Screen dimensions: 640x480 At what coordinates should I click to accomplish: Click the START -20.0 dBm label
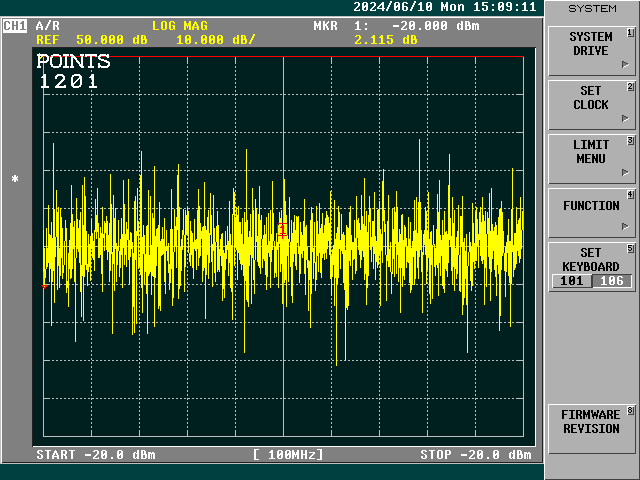95,455
